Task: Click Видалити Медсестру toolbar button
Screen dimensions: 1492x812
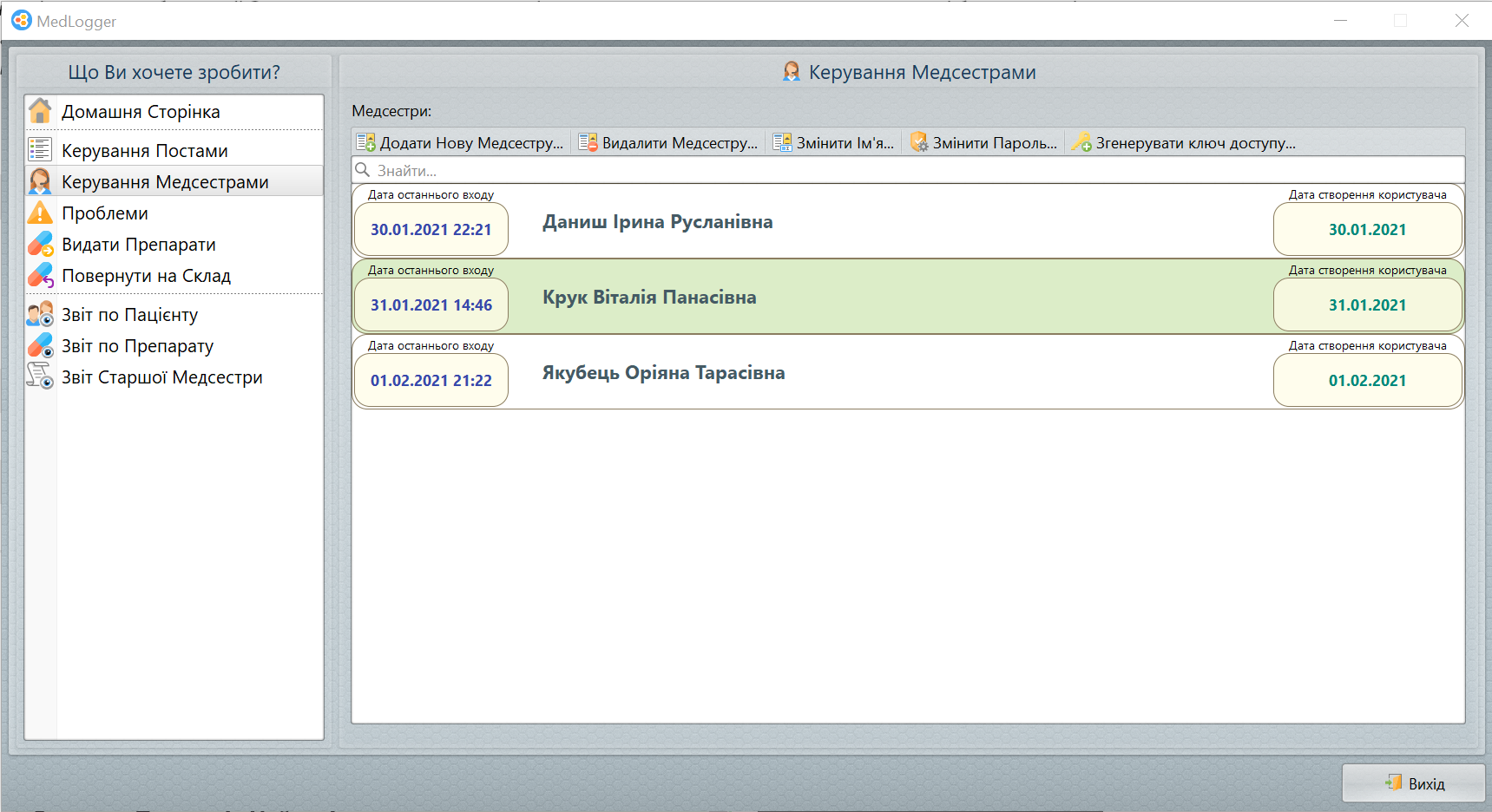Action: tap(668, 143)
